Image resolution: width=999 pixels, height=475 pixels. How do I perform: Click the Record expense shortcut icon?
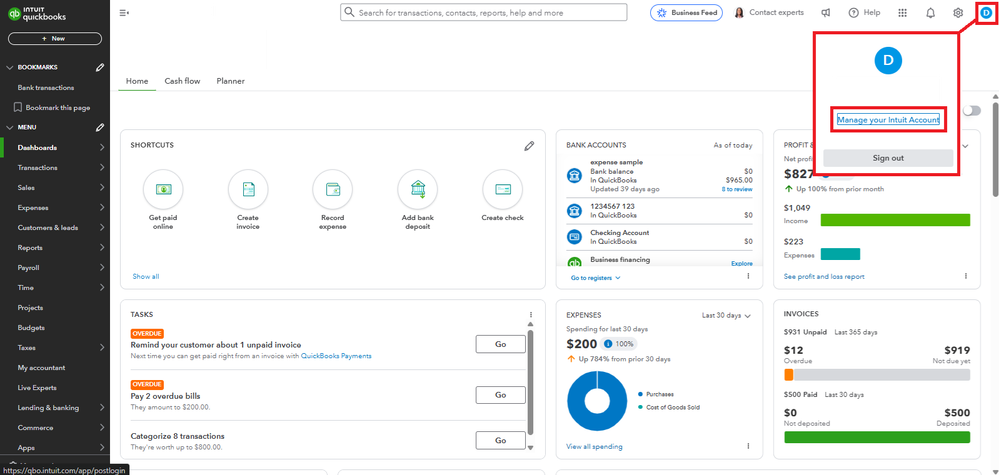[333, 189]
